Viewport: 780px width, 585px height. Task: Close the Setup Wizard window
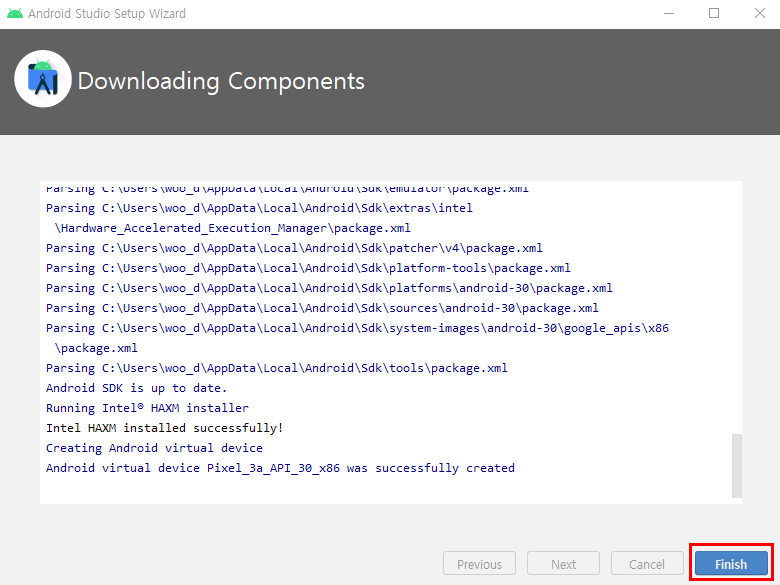click(x=760, y=13)
